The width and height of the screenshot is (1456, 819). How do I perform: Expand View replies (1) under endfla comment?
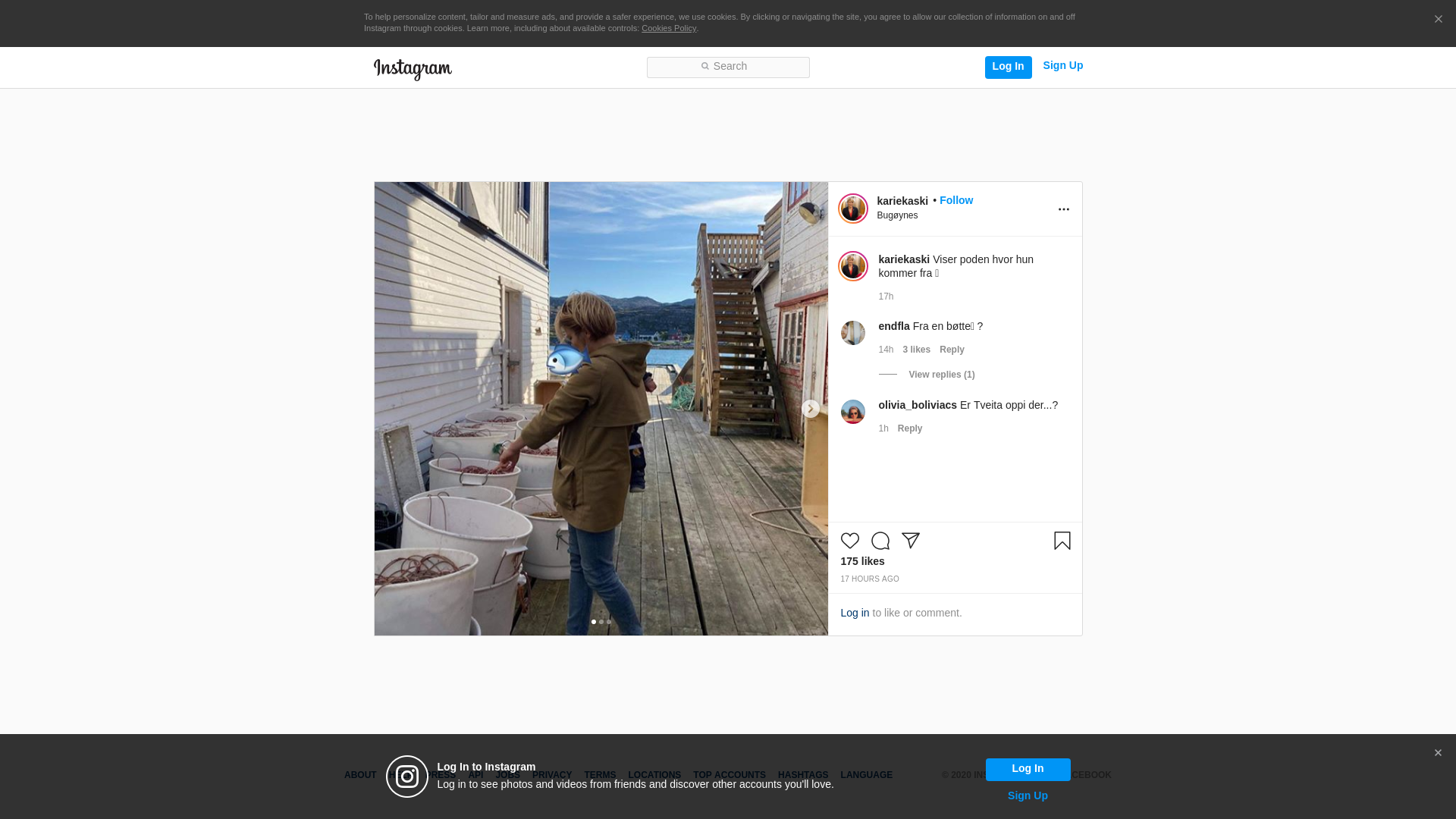941,375
